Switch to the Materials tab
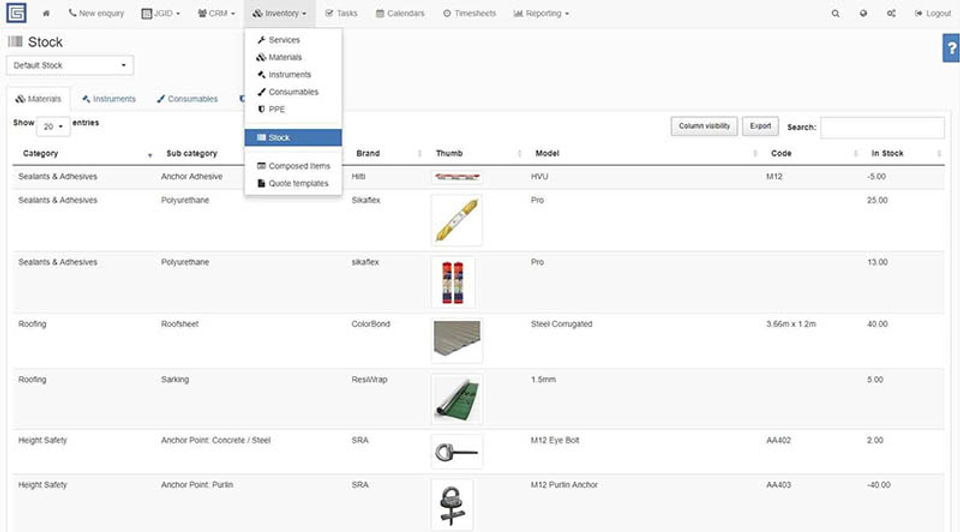The height and width of the screenshot is (532, 960). pos(39,99)
